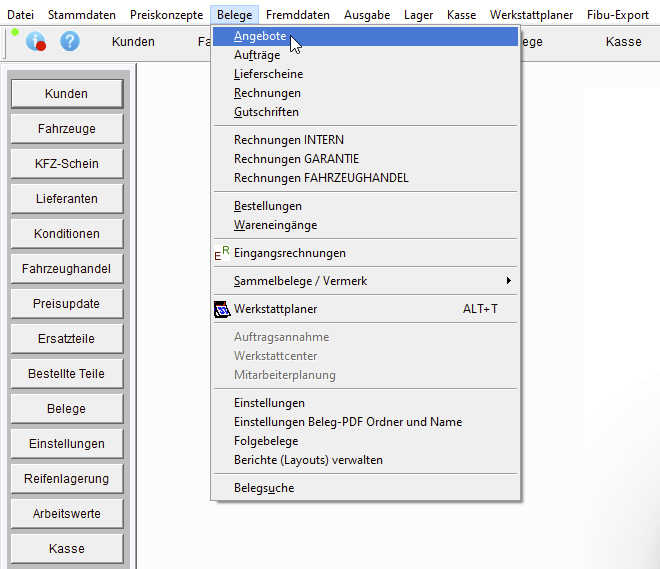This screenshot has width=660, height=569.
Task: Expand the Sammelbelege / Vermerk submenu arrow
Action: 508,281
